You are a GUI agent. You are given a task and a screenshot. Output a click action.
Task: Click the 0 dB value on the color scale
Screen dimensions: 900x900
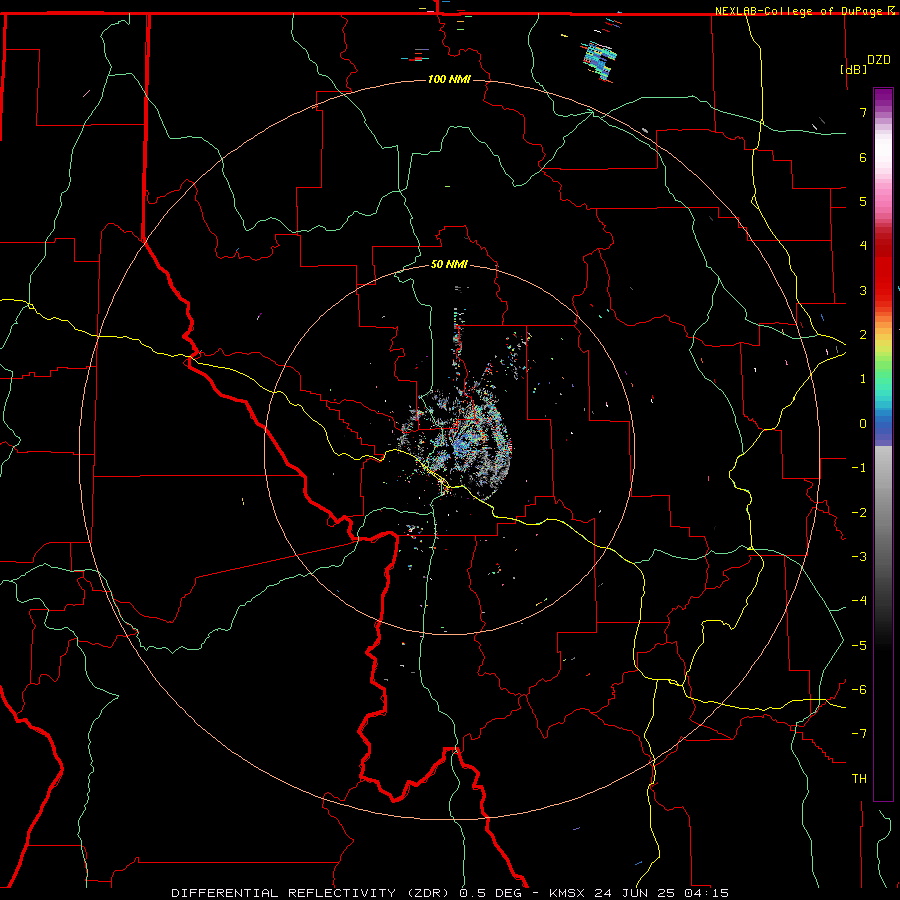pos(863,424)
